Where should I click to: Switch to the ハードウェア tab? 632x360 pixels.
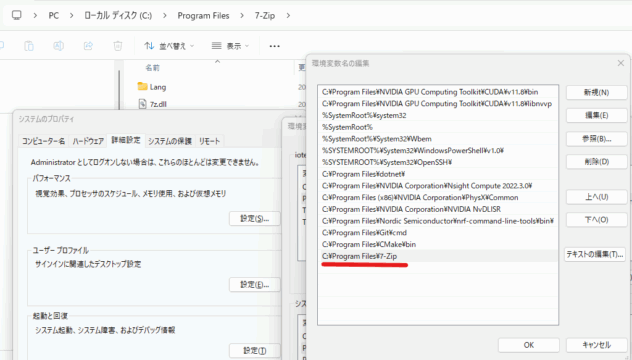[88, 141]
